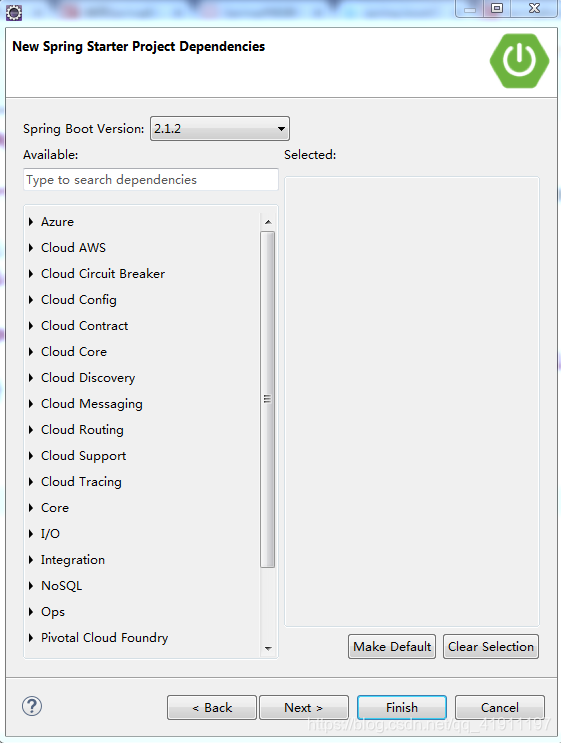Screen dimensions: 561x743
Task: Select the Cloud Support tree label
Action: click(83, 456)
